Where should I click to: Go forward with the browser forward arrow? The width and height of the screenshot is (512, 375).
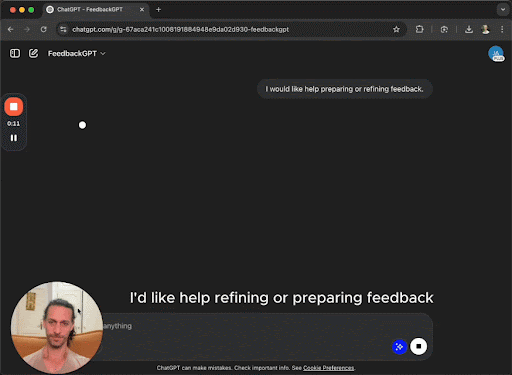pyautogui.click(x=27, y=29)
